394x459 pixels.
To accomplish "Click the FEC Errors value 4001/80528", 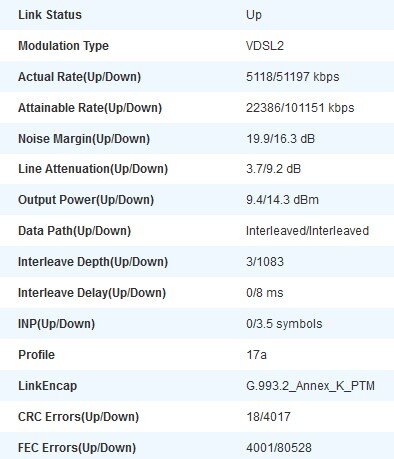I will pyautogui.click(x=279, y=448).
